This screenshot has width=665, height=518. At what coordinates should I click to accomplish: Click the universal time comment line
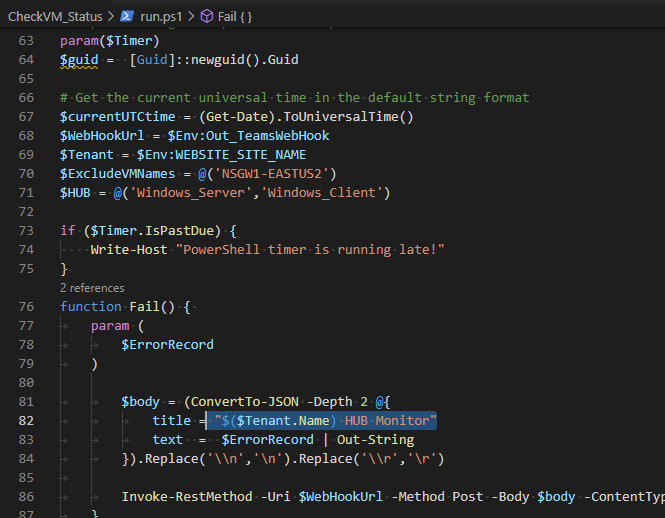(x=294, y=98)
